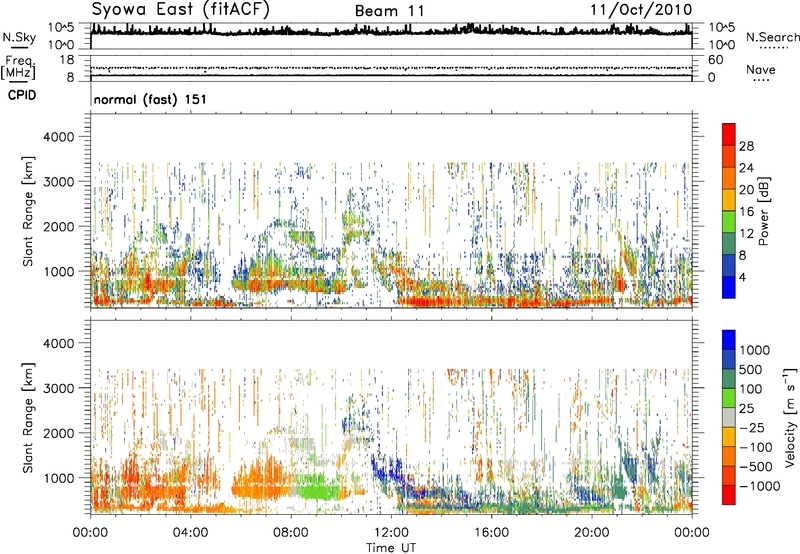The height and width of the screenshot is (554, 800).
Task: Click the '16' power color bar label
Action: (x=746, y=212)
